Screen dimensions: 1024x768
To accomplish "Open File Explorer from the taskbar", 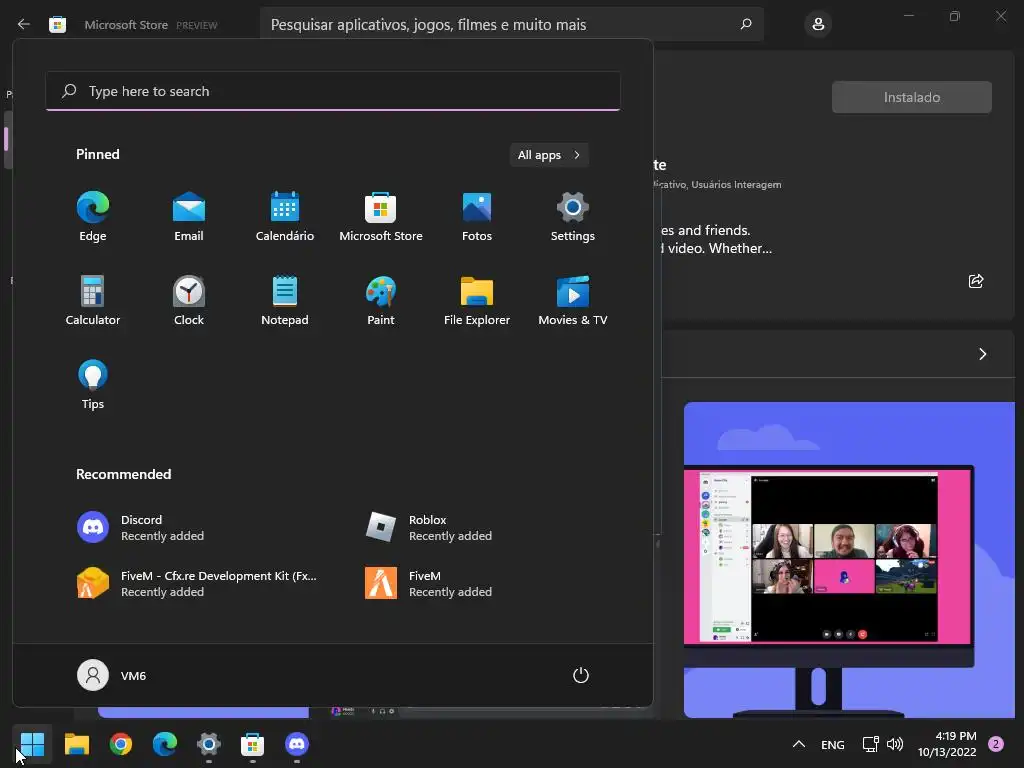I will pyautogui.click(x=76, y=744).
